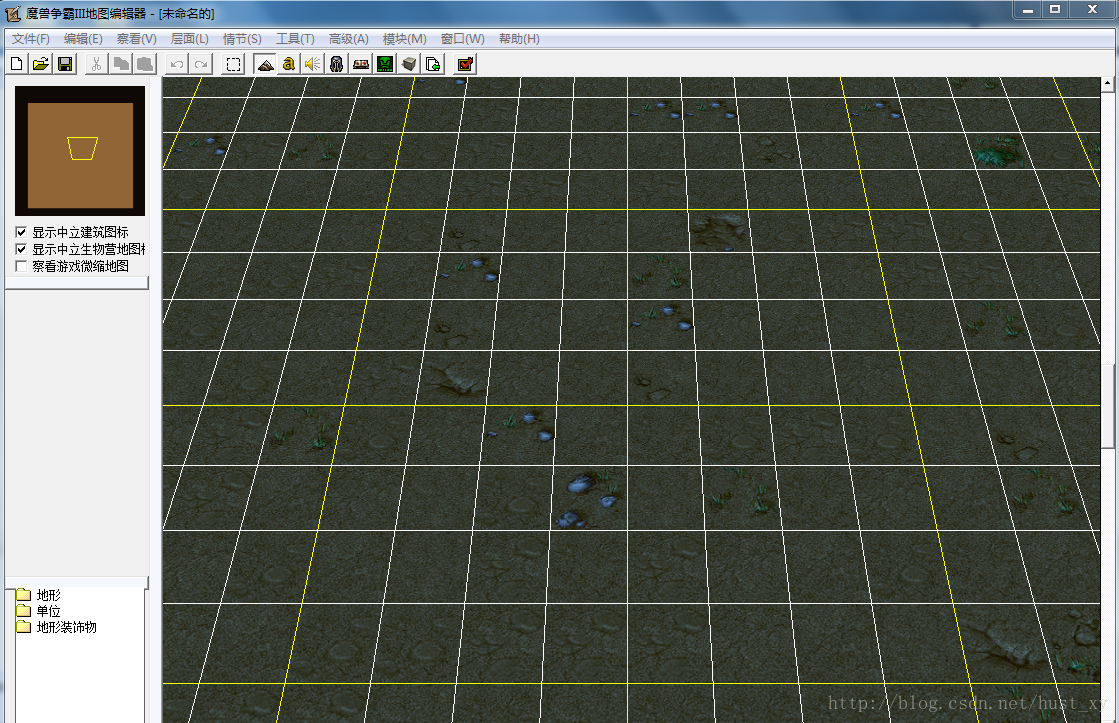1119x723 pixels.
Task: Open the 编辑(E) menu
Action: click(83, 39)
